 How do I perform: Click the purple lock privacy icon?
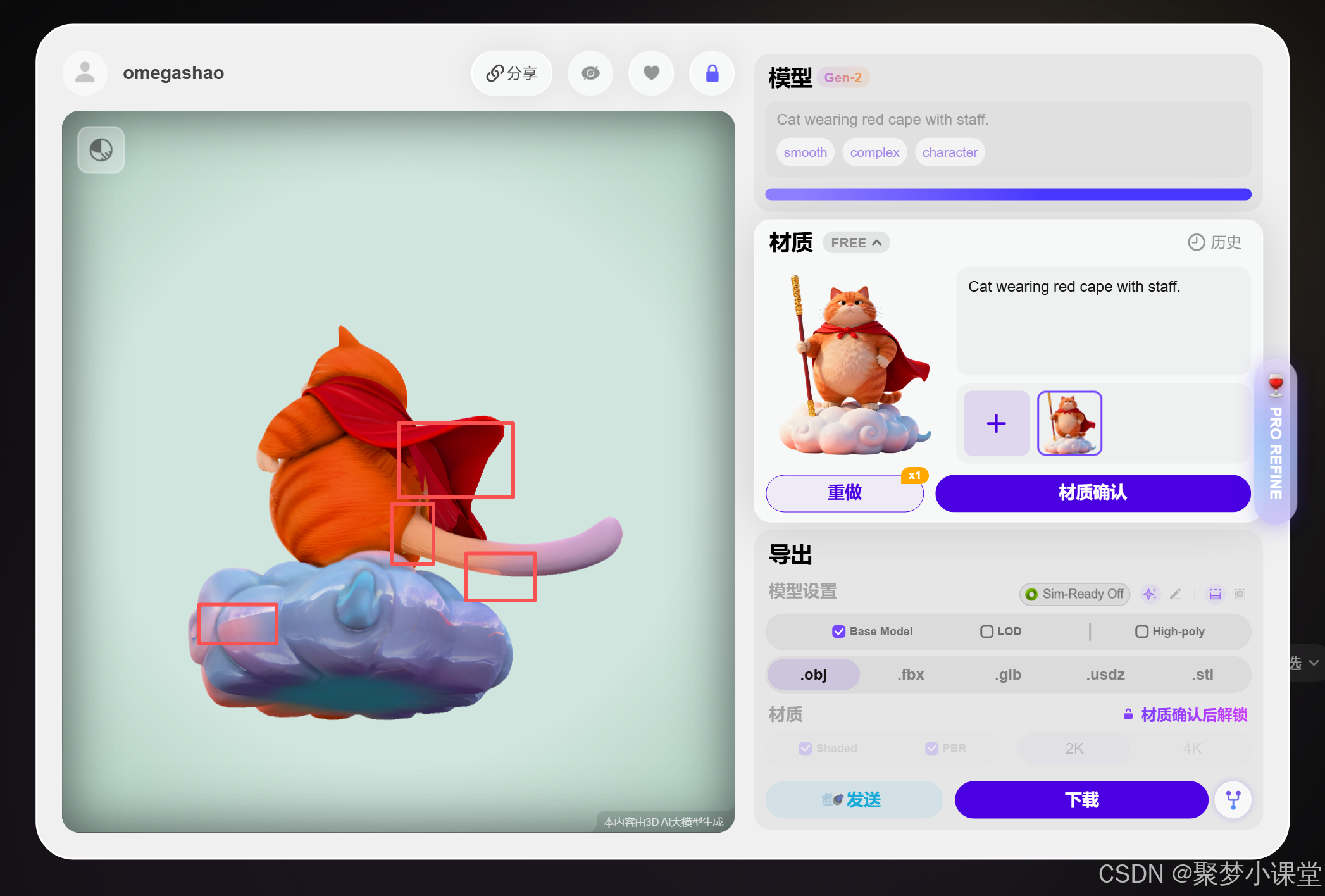tap(712, 73)
